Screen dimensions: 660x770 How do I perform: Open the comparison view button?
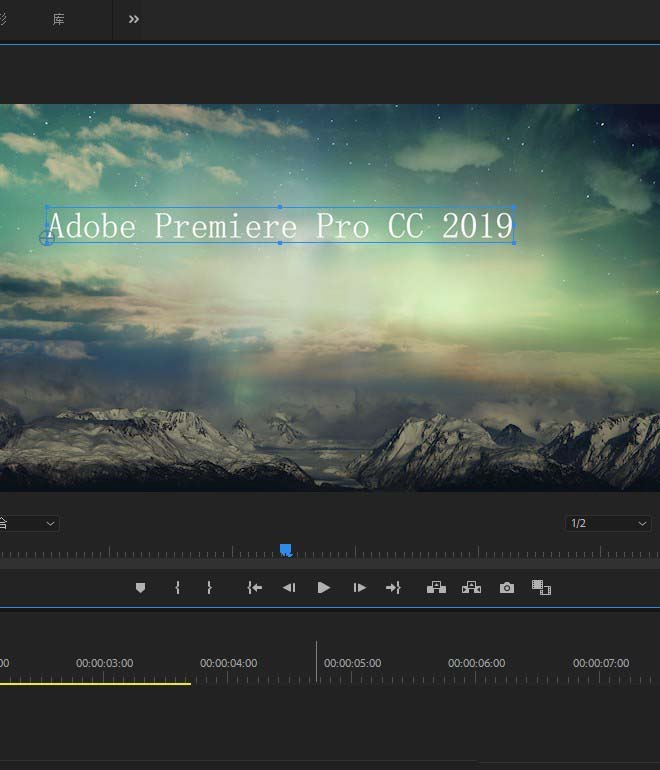click(x=541, y=587)
